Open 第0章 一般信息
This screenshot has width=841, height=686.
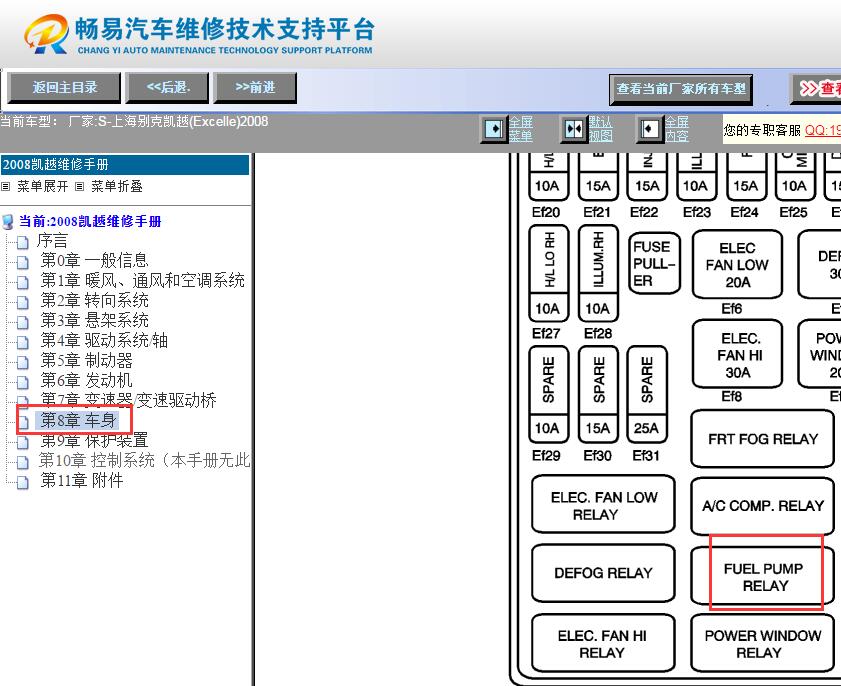[94, 261]
